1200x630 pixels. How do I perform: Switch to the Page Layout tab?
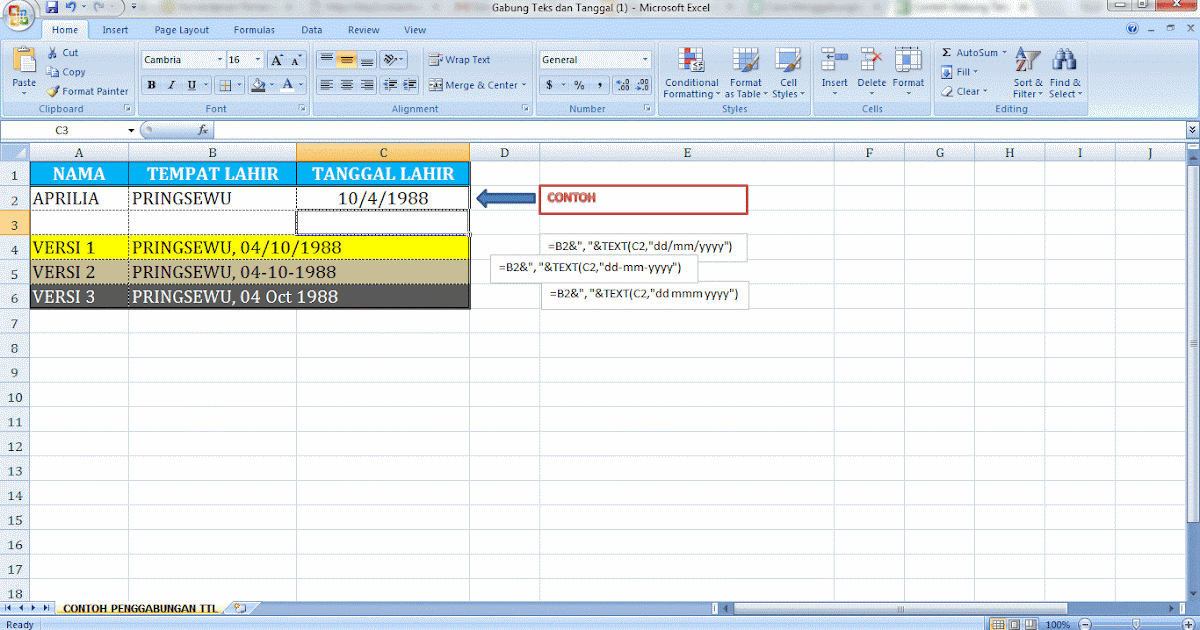[x=182, y=30]
